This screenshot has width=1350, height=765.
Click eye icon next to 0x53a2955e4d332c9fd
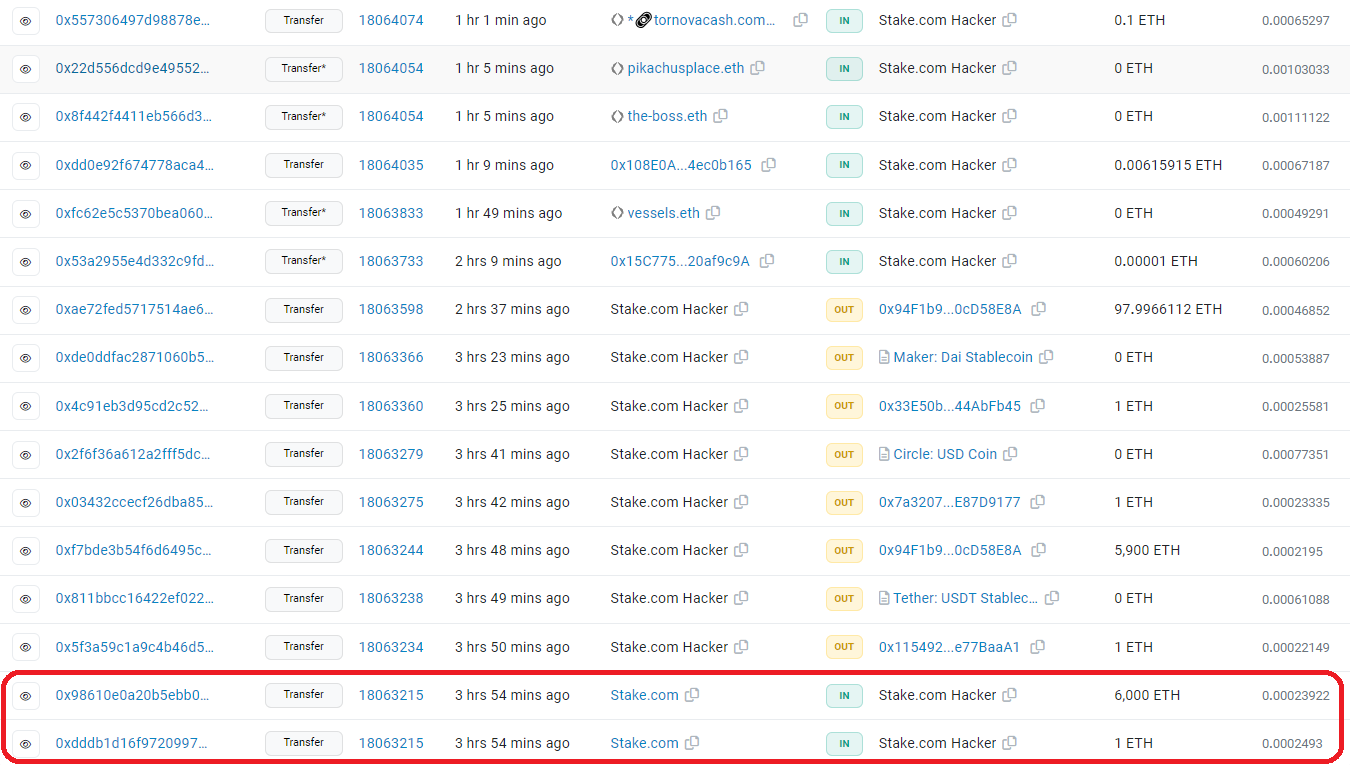click(26, 261)
